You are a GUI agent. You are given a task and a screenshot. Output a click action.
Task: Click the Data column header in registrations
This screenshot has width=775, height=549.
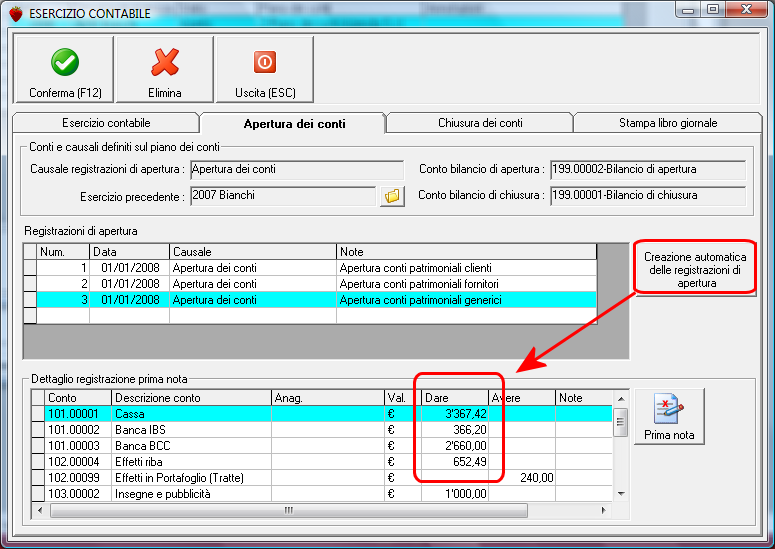click(x=129, y=252)
